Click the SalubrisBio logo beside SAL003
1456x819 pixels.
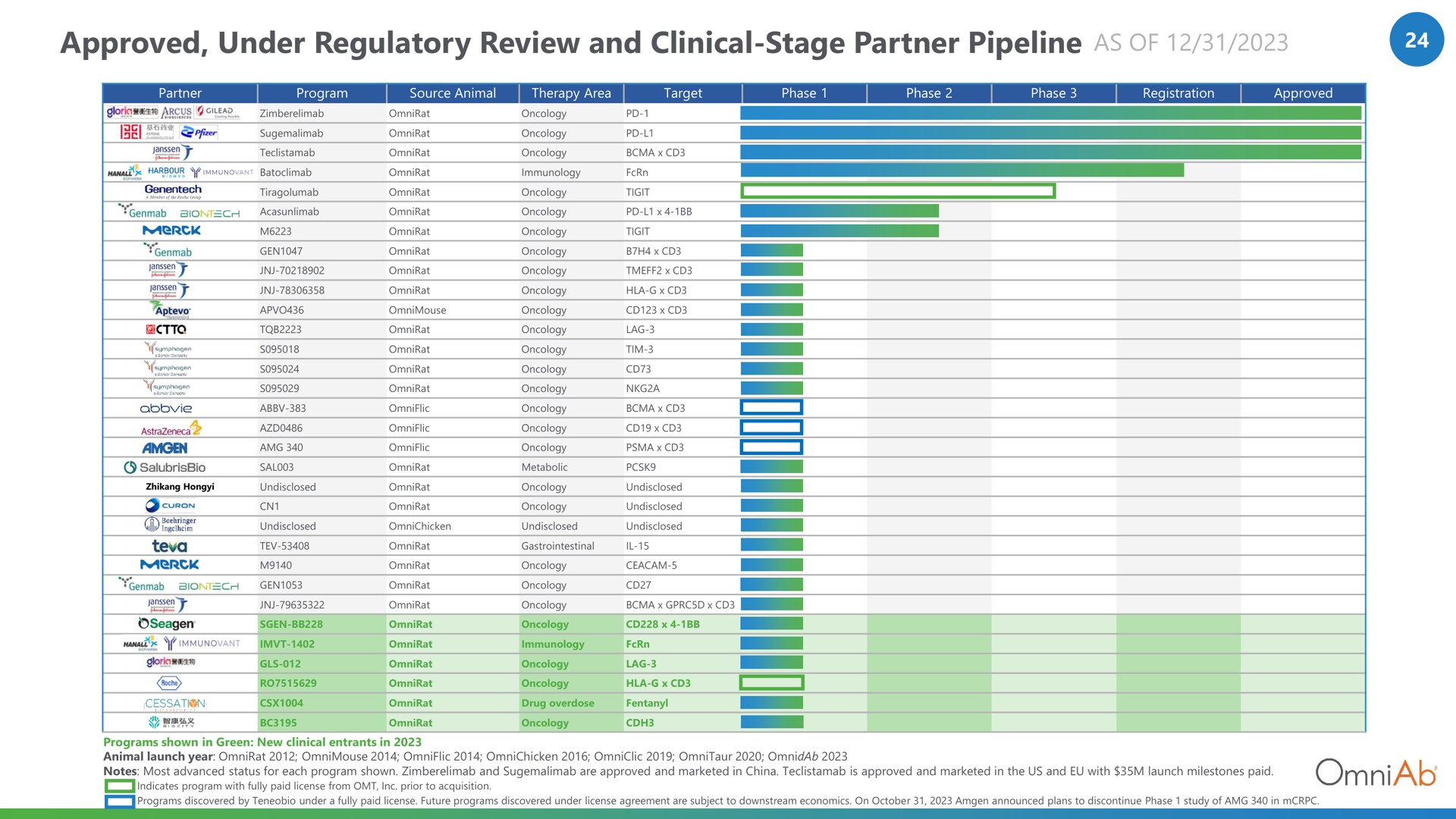click(165, 467)
